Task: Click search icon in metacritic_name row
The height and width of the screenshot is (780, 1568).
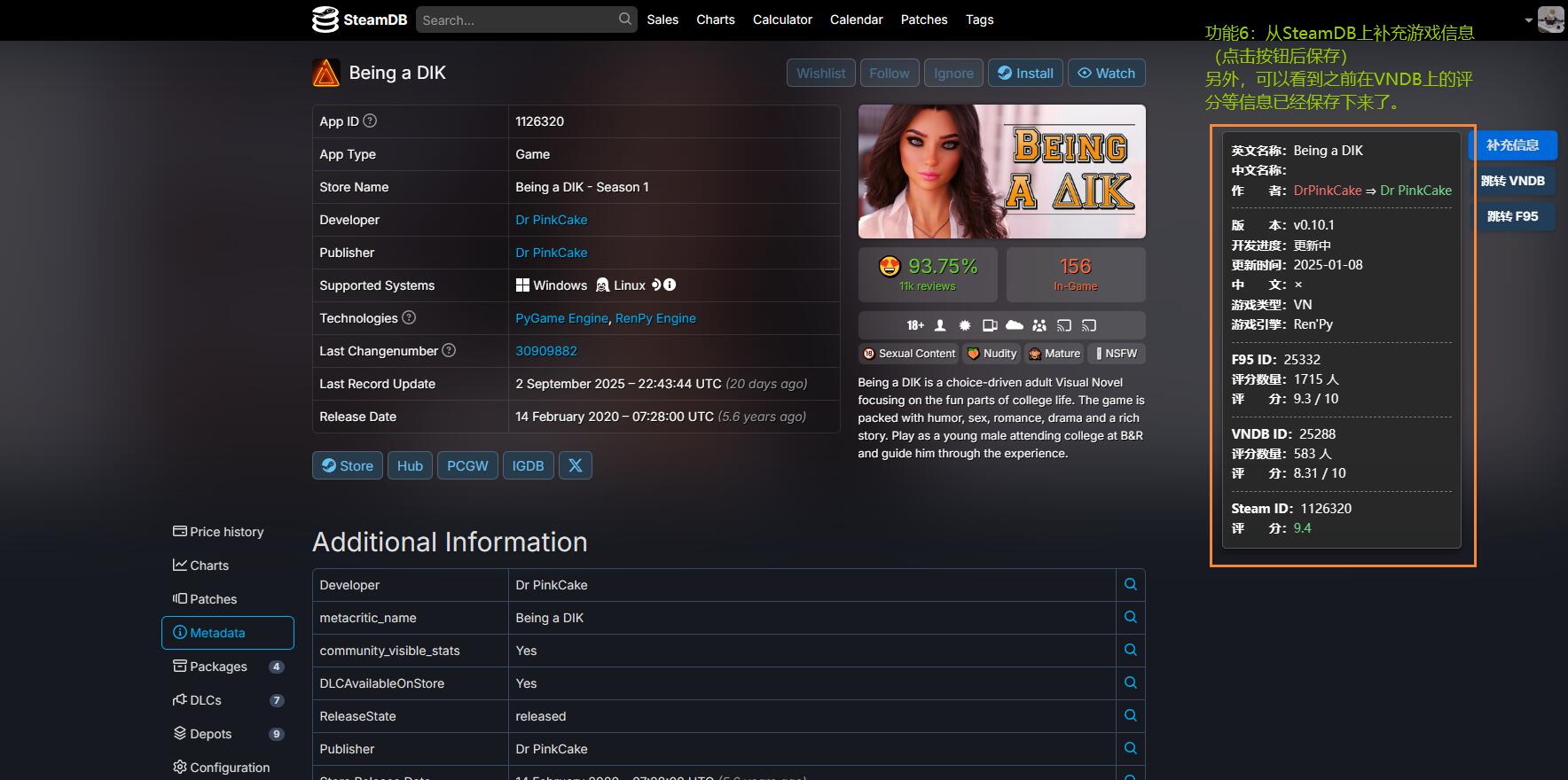Action: [1130, 617]
